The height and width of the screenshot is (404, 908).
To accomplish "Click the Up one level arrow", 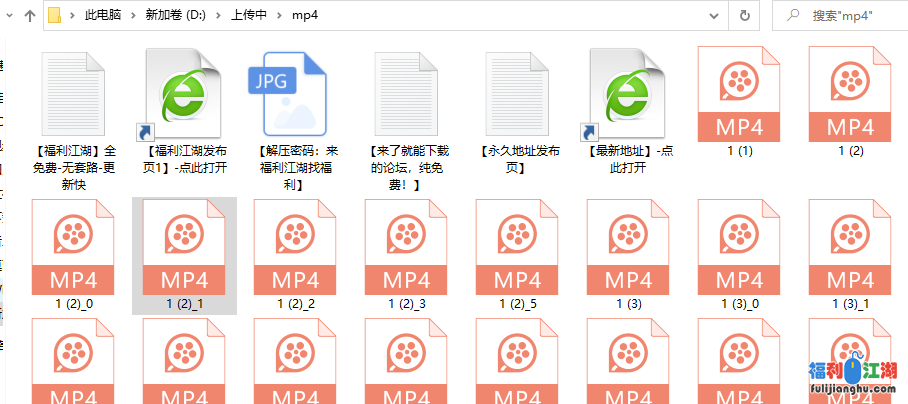I will tap(29, 16).
